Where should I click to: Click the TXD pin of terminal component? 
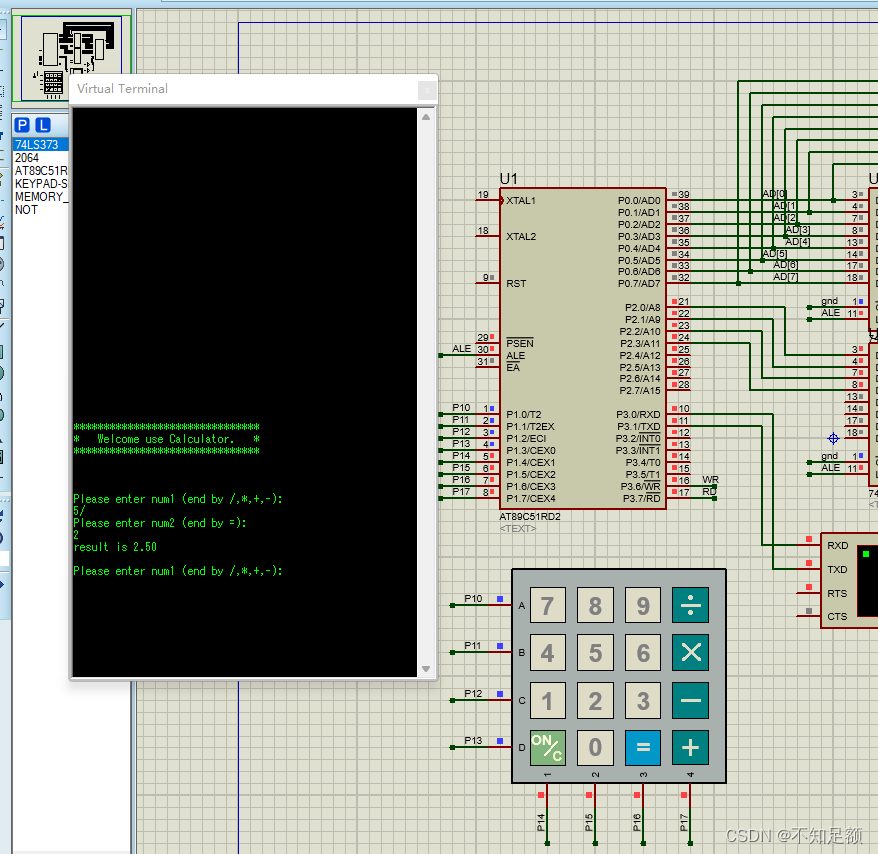(x=838, y=570)
